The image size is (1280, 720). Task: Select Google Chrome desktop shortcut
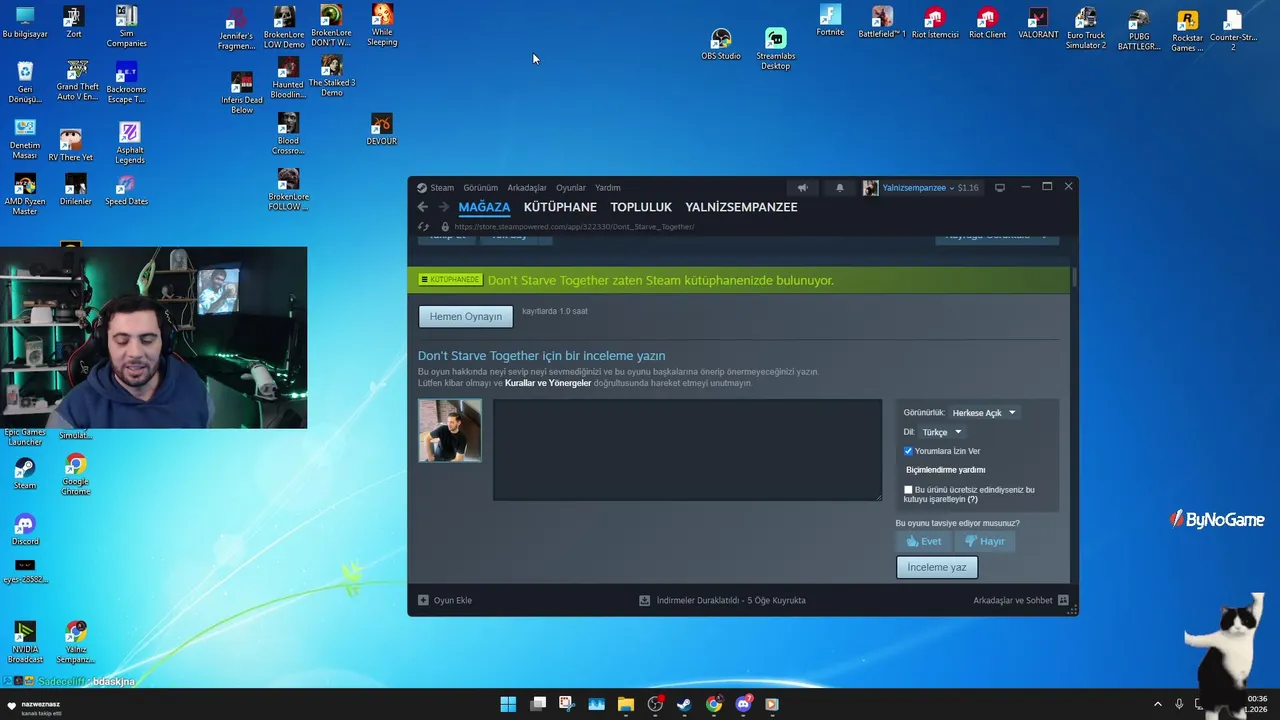(76, 475)
